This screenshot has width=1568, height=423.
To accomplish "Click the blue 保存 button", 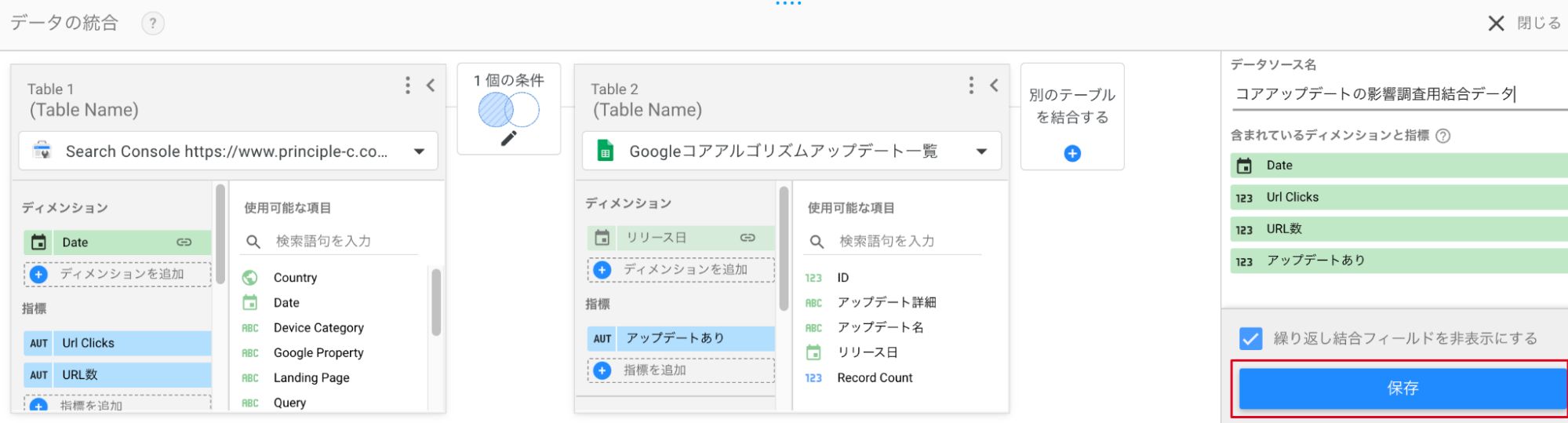I will 1402,388.
